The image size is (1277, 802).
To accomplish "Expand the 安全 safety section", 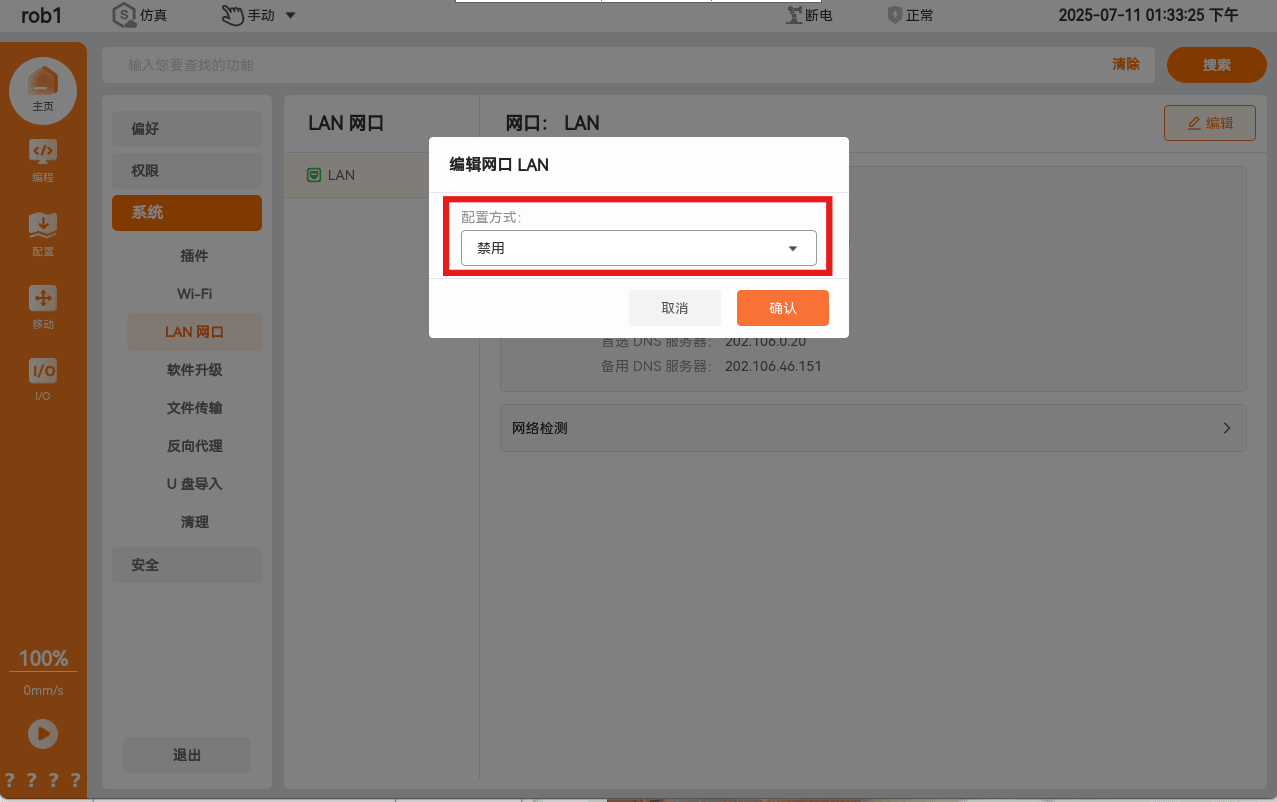I will [187, 565].
